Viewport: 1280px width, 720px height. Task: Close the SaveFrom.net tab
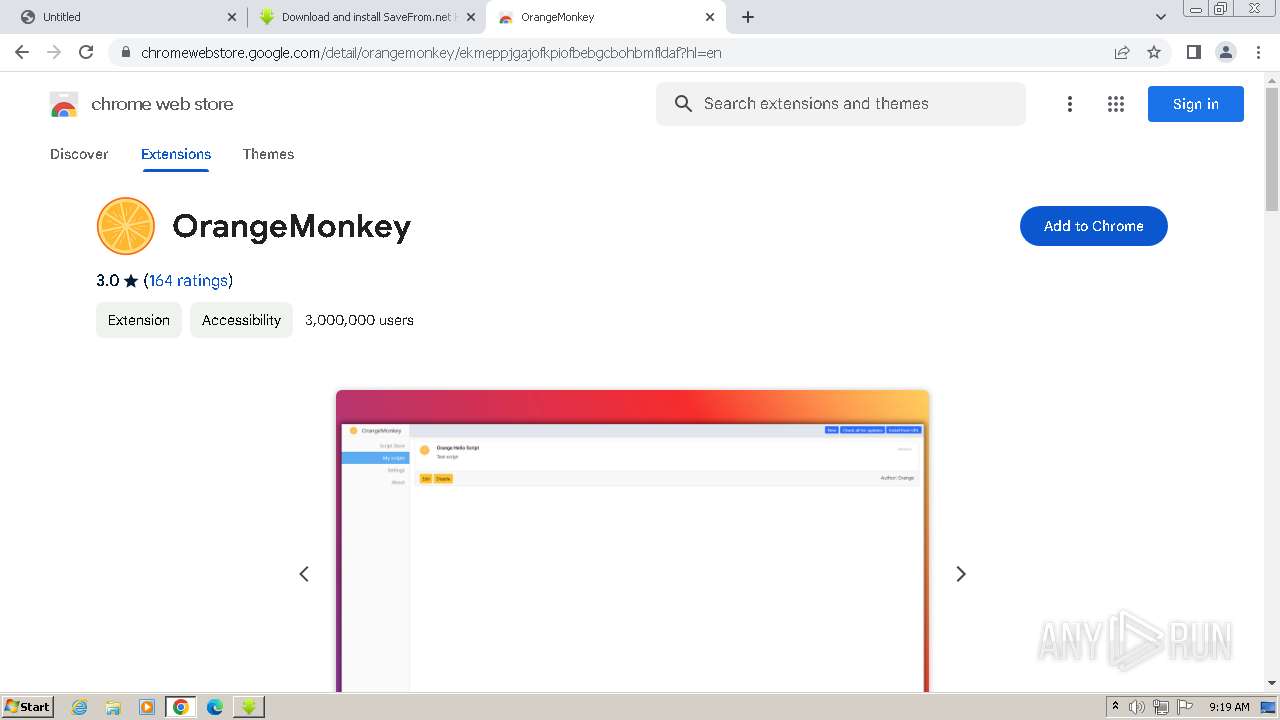[471, 17]
